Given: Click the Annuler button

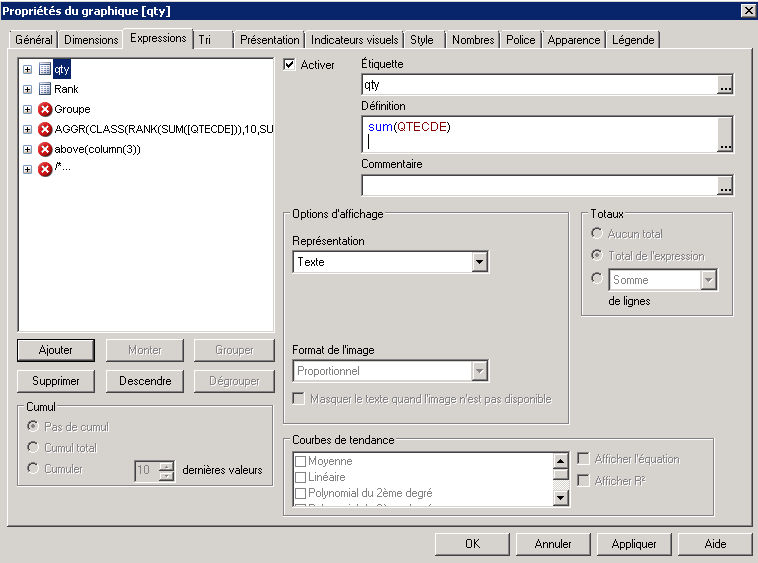Looking at the screenshot, I should (553, 544).
